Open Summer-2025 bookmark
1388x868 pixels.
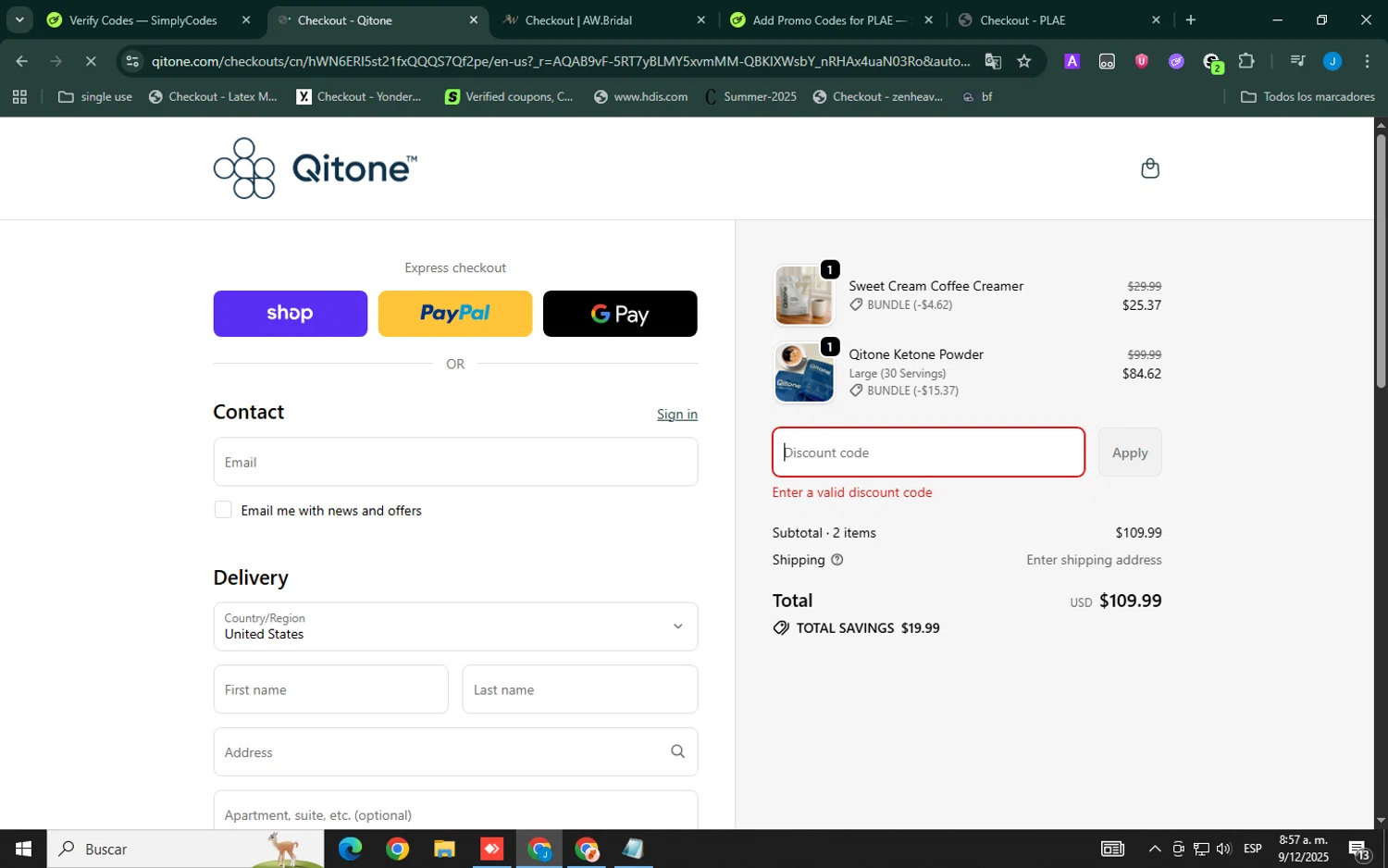(750, 96)
